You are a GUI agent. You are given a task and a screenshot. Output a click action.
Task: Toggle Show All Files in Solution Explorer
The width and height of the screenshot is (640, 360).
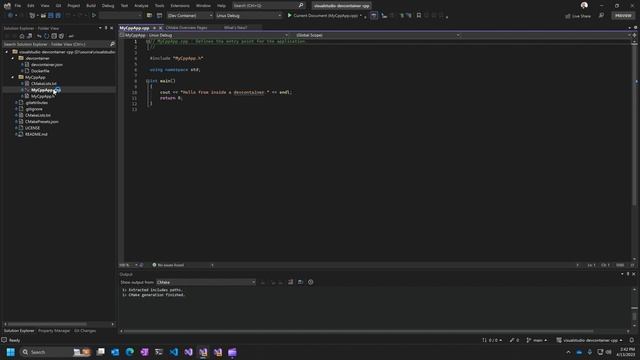click(x=61, y=36)
